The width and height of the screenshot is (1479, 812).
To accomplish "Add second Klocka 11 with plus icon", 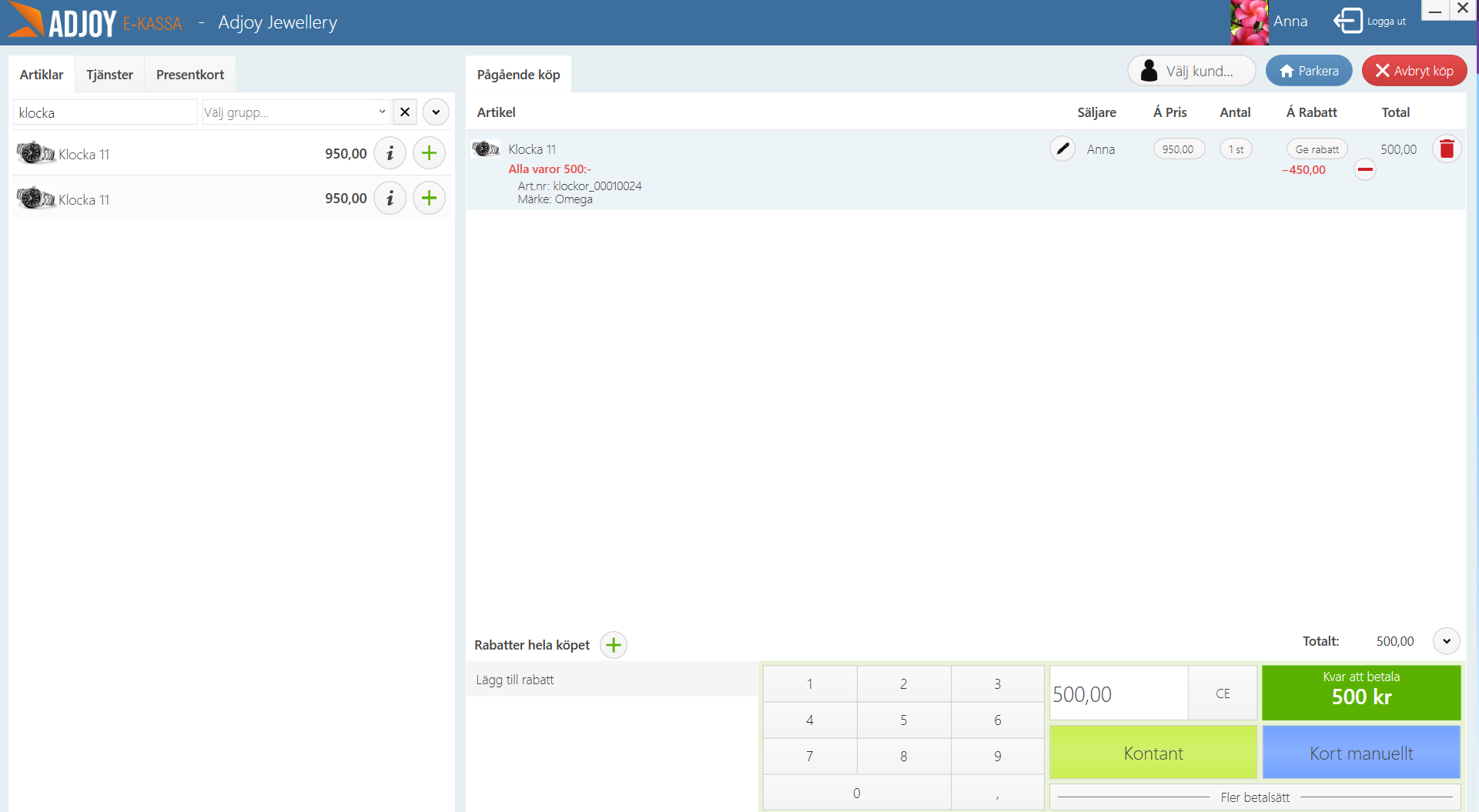I will pyautogui.click(x=429, y=199).
